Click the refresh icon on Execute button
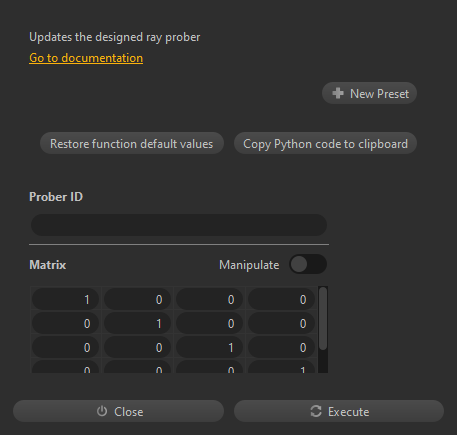457x435 pixels. click(316, 411)
